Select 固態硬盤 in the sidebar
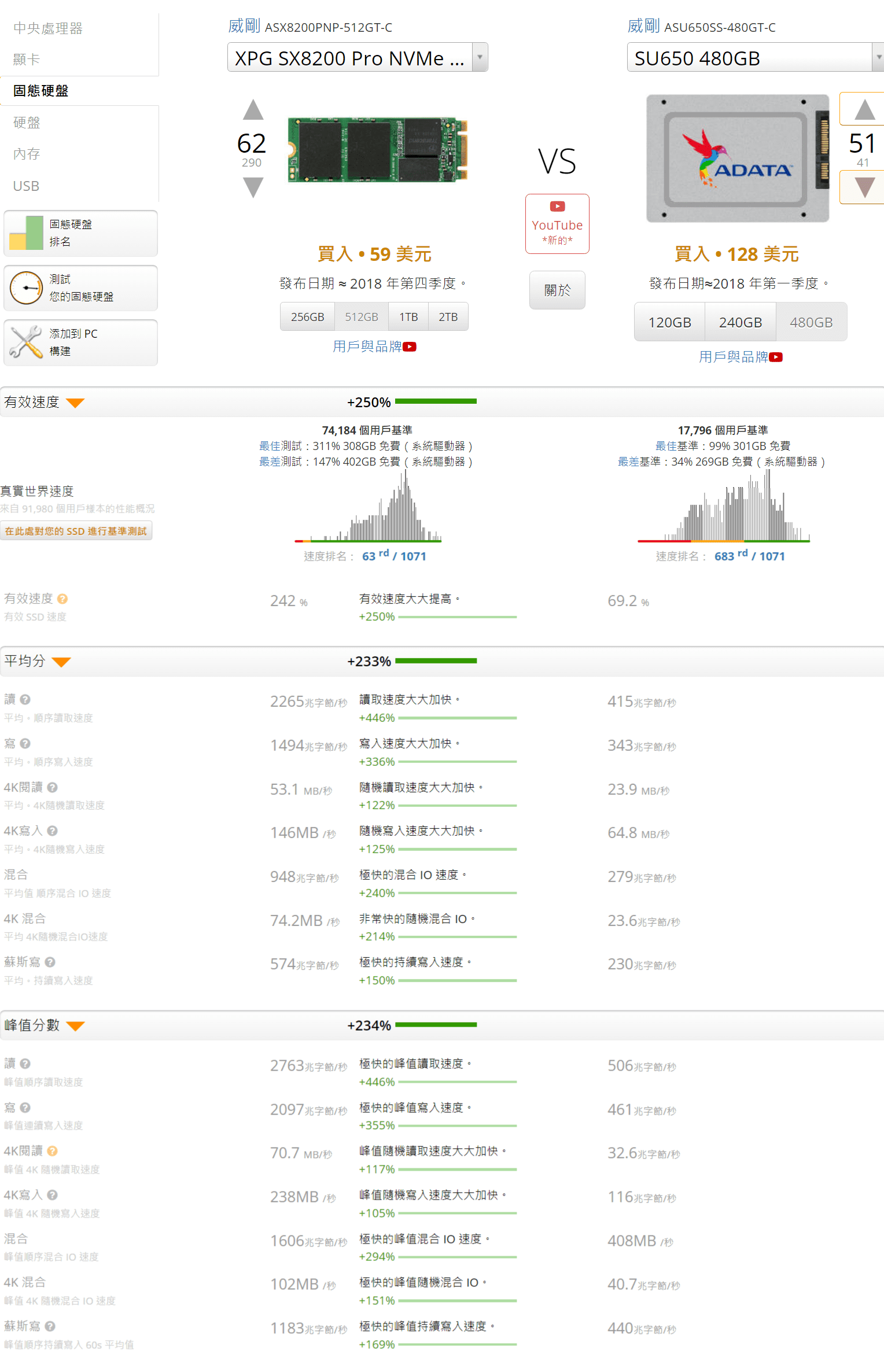 (41, 91)
